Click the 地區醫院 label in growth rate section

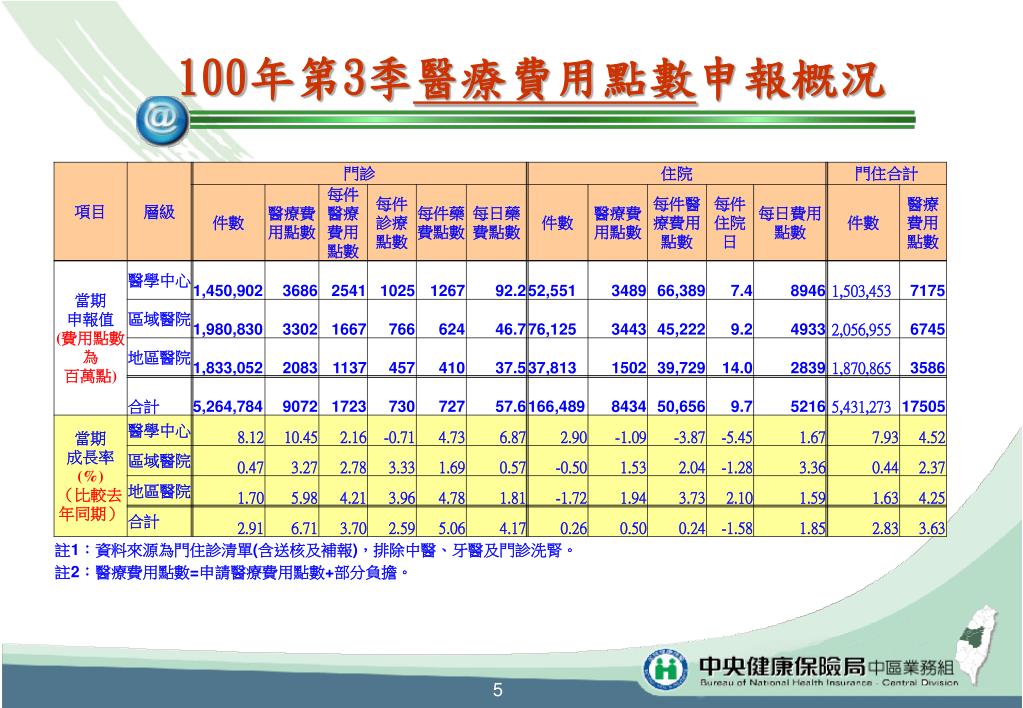159,491
